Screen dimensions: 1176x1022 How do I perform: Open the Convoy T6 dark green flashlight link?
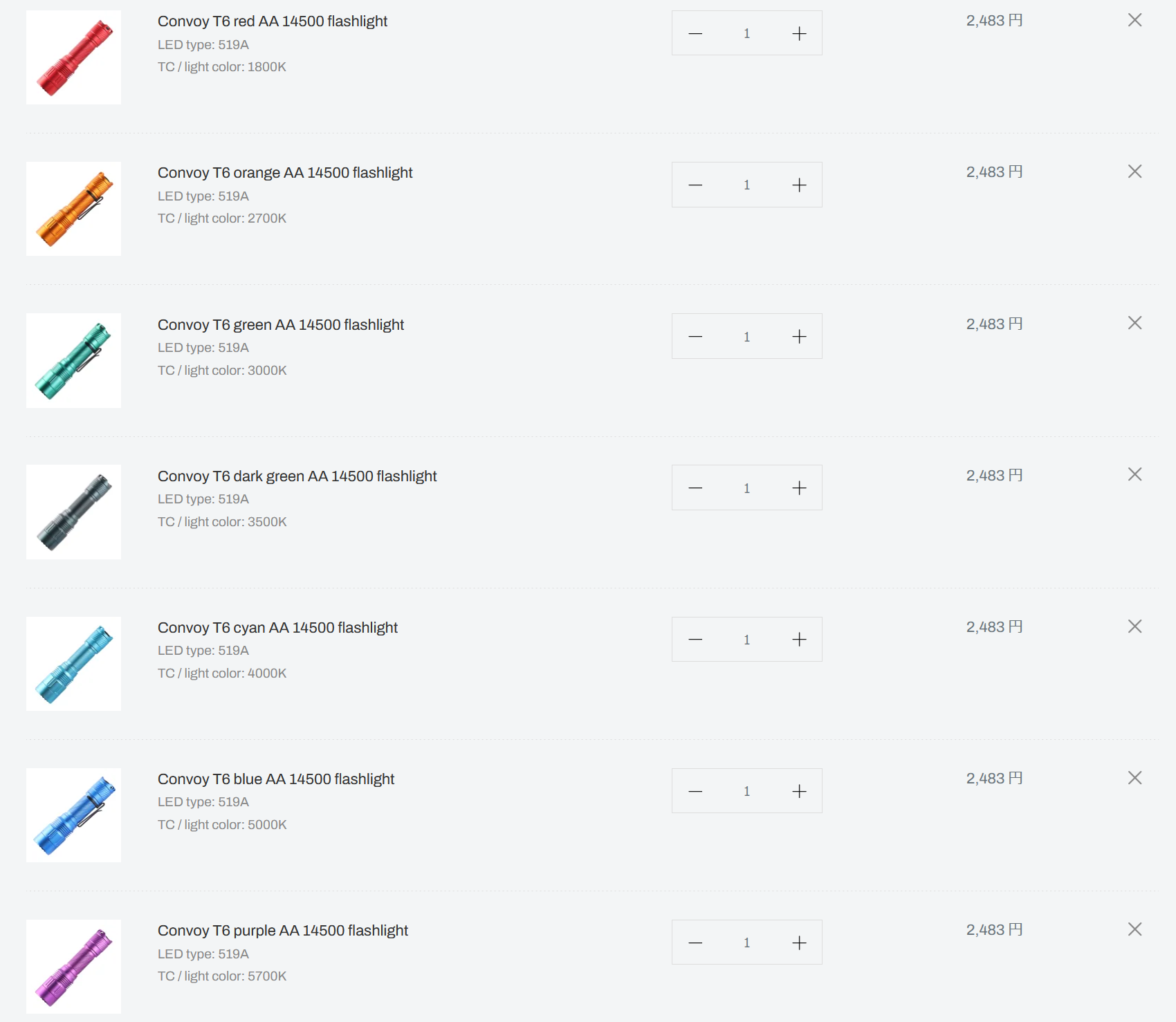[297, 476]
